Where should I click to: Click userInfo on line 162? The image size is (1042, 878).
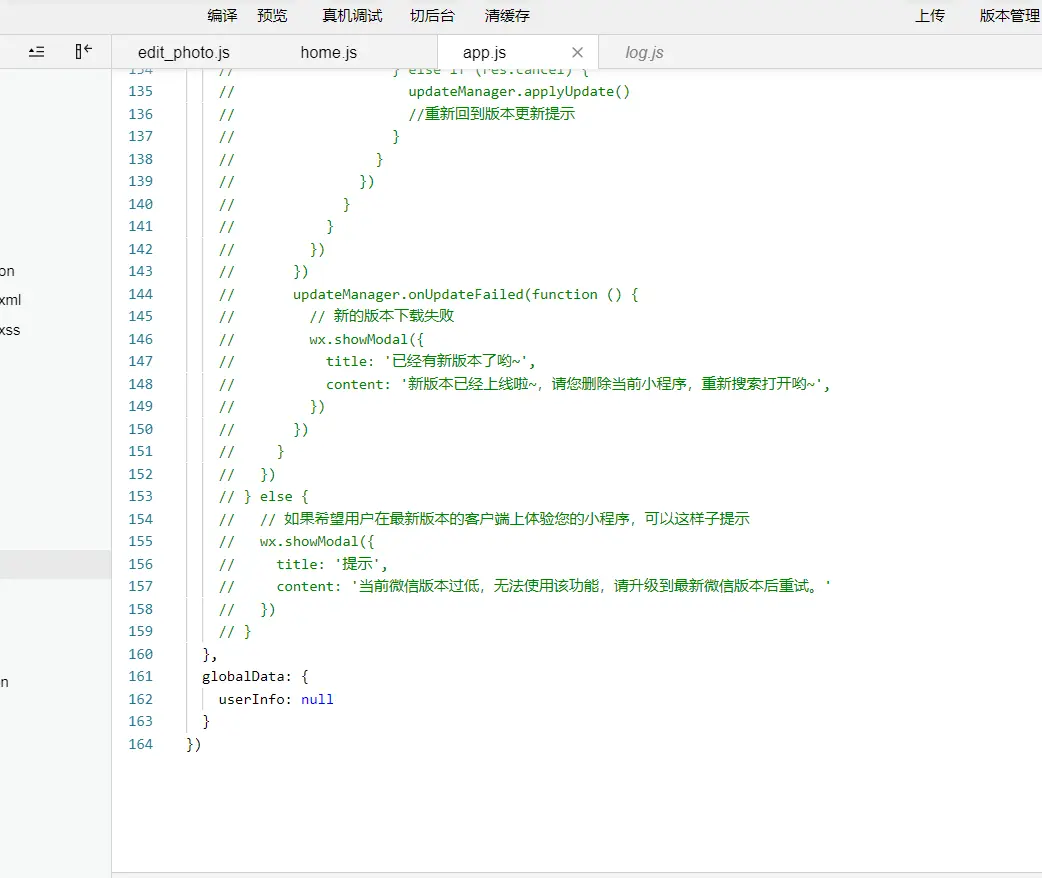252,699
